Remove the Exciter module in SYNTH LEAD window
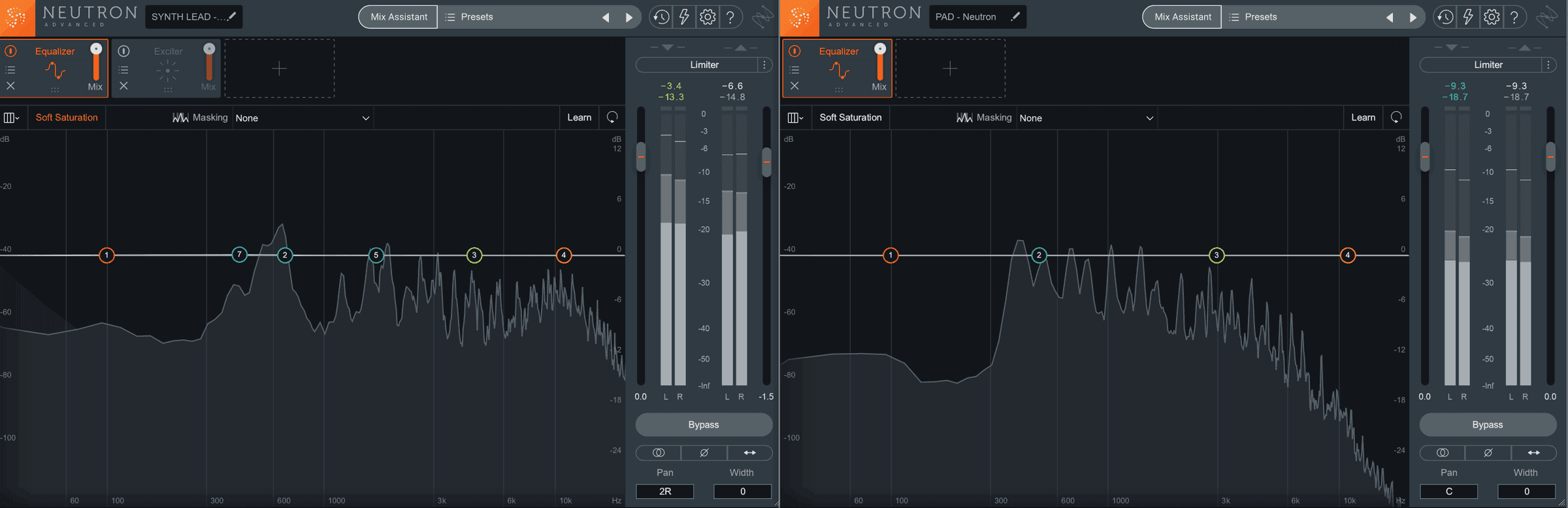 tap(123, 86)
